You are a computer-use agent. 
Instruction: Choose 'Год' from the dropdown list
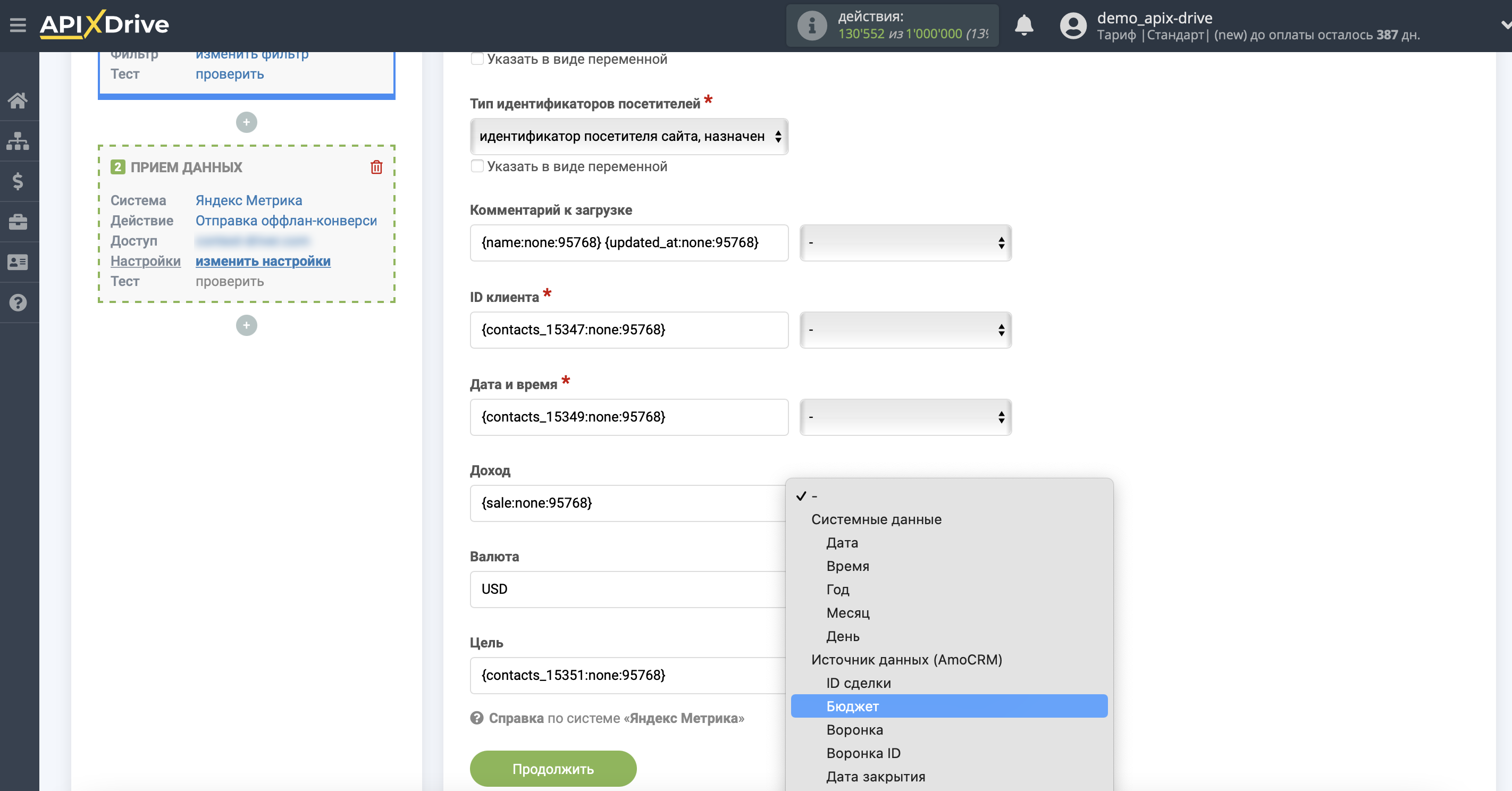point(949,589)
